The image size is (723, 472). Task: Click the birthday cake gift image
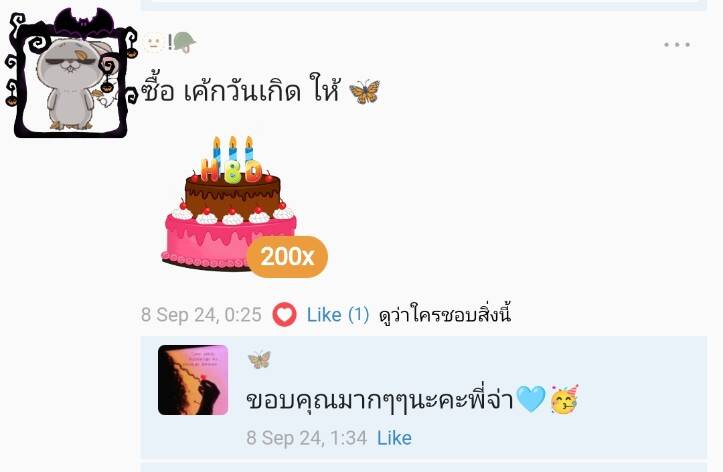(229, 203)
